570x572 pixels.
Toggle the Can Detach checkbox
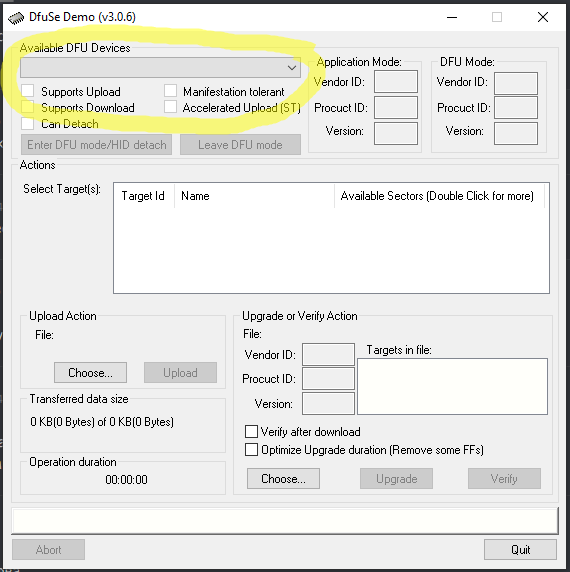(28, 123)
